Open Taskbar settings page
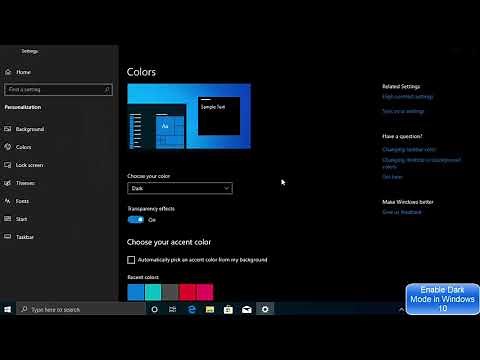Screen dimensions: 480x360 pos(19,237)
